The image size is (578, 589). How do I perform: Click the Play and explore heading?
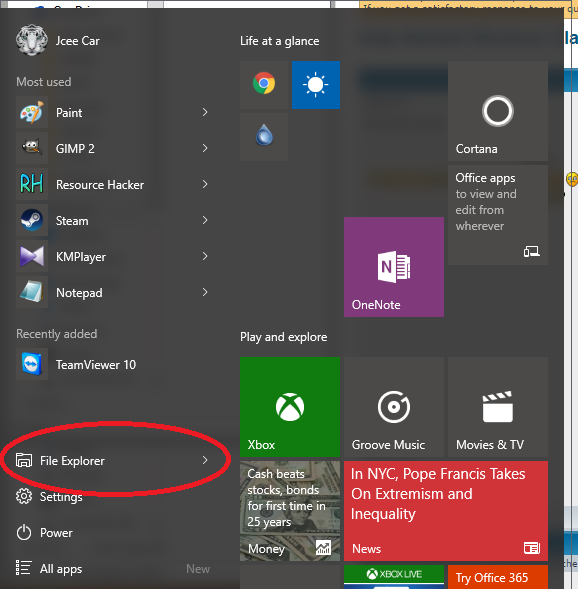click(284, 337)
